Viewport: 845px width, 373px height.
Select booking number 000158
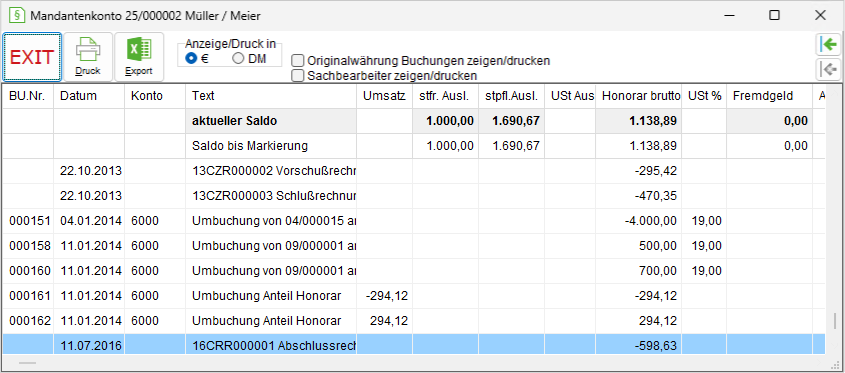coord(30,246)
